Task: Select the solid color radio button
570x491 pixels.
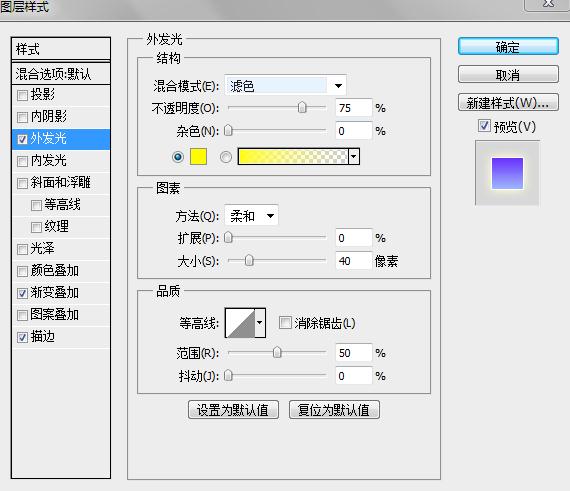Action: click(178, 157)
